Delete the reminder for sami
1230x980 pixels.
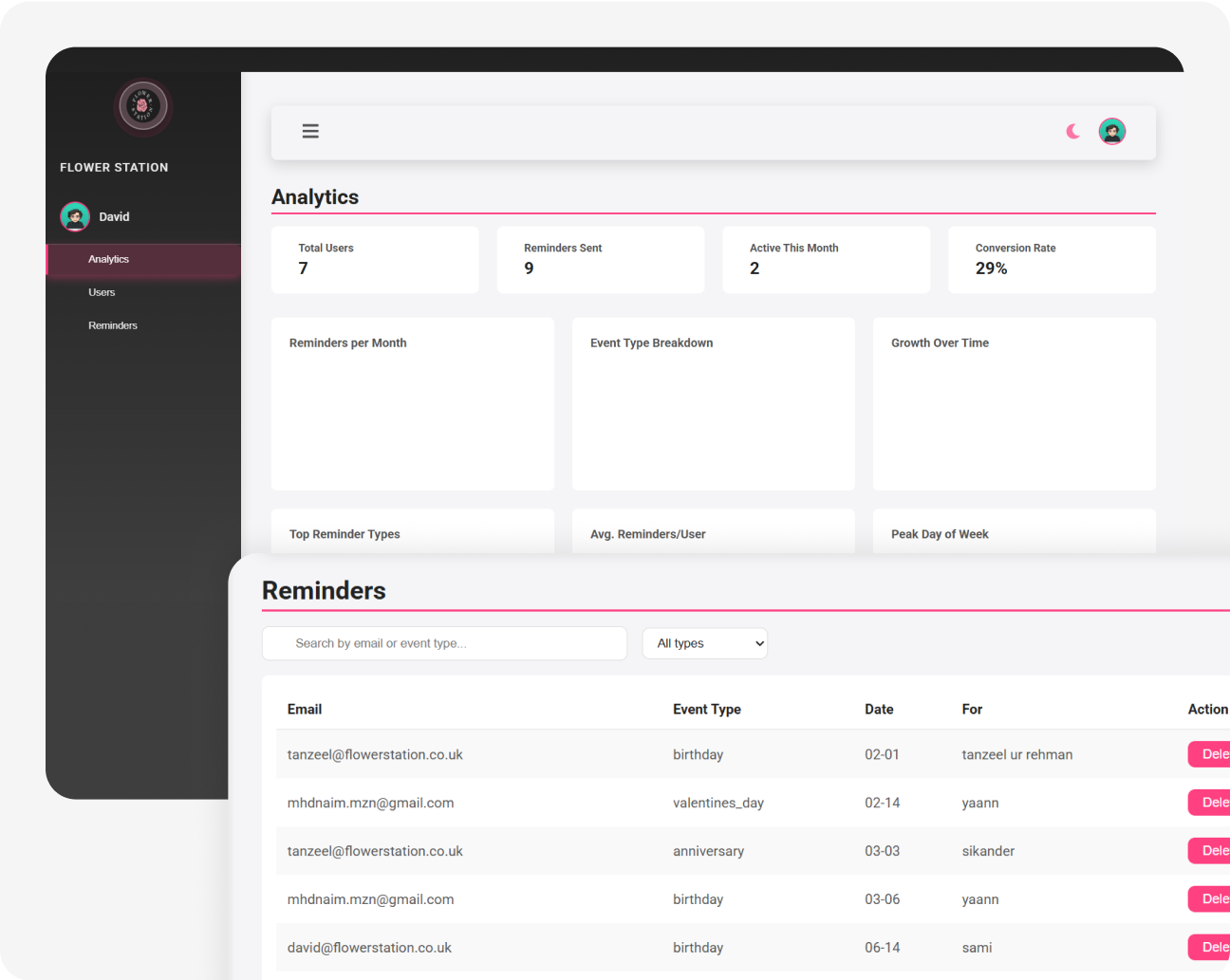click(x=1210, y=947)
